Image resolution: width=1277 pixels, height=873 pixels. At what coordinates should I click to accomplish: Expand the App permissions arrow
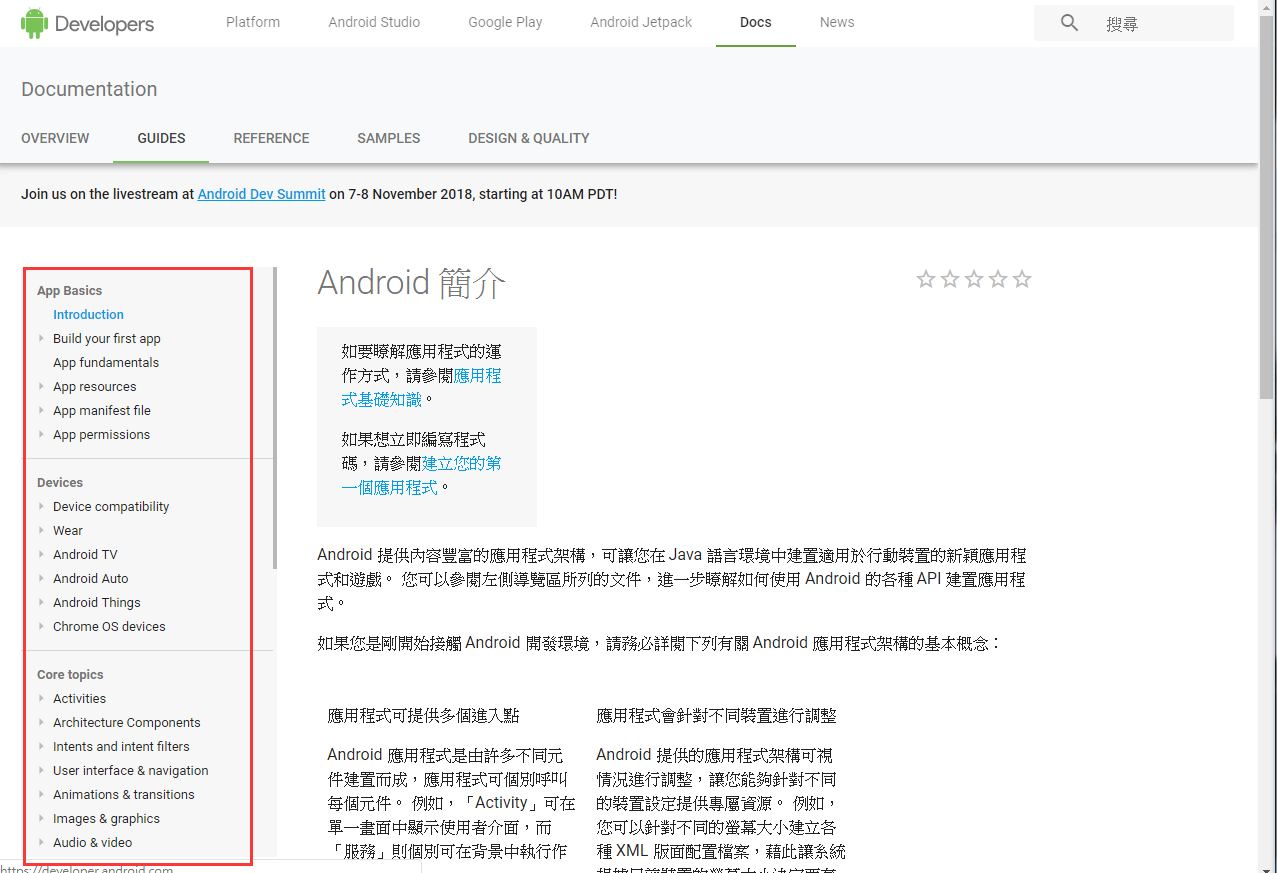tap(41, 434)
